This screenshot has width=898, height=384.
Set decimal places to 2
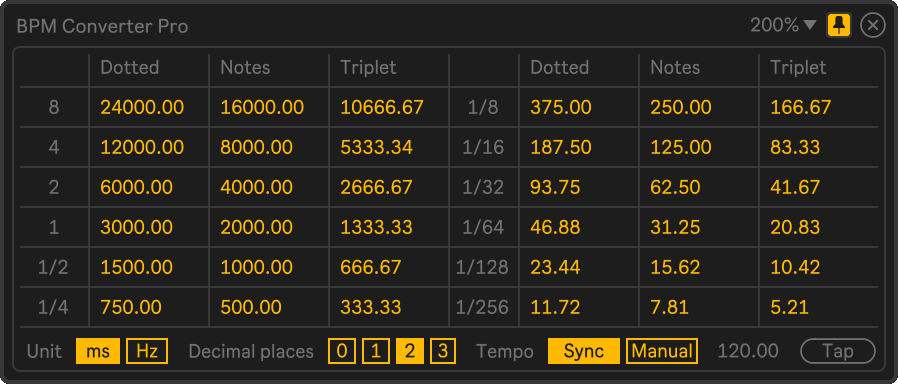(409, 351)
